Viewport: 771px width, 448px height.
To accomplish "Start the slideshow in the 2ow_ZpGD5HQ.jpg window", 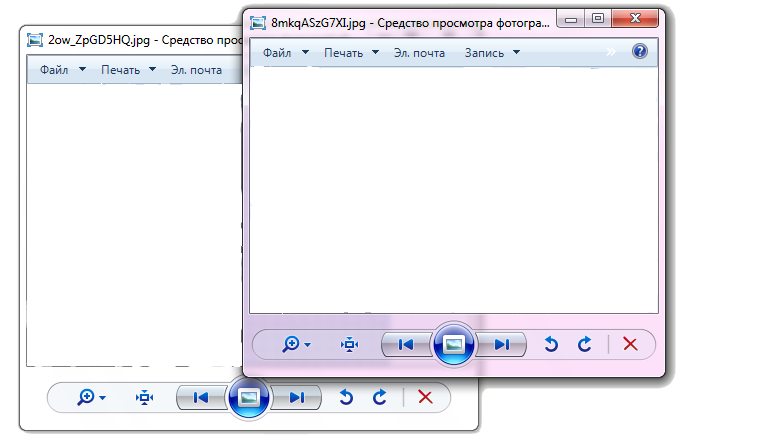I will 249,397.
